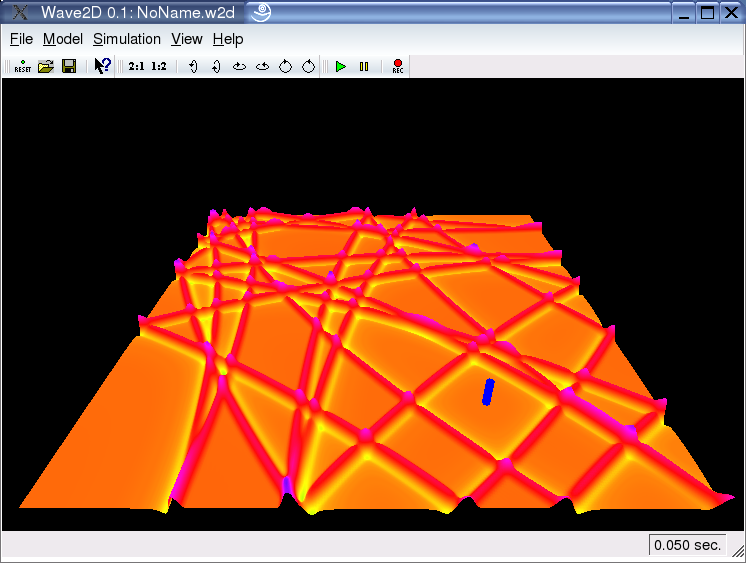
Task: Start the simulation with the green Play button
Action: 341,67
